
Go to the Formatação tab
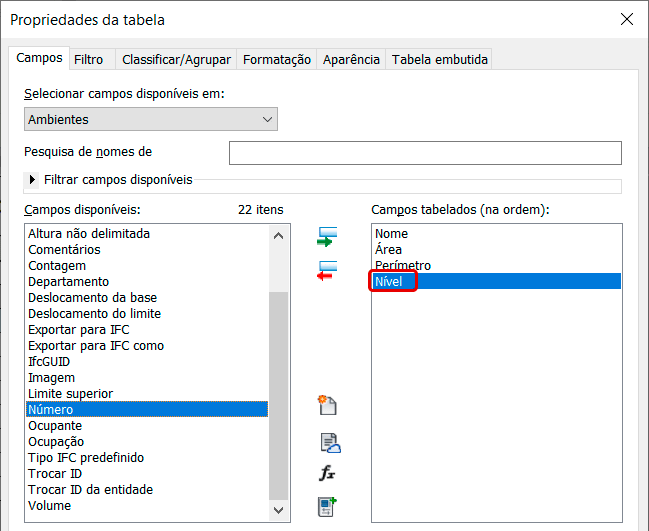276,60
